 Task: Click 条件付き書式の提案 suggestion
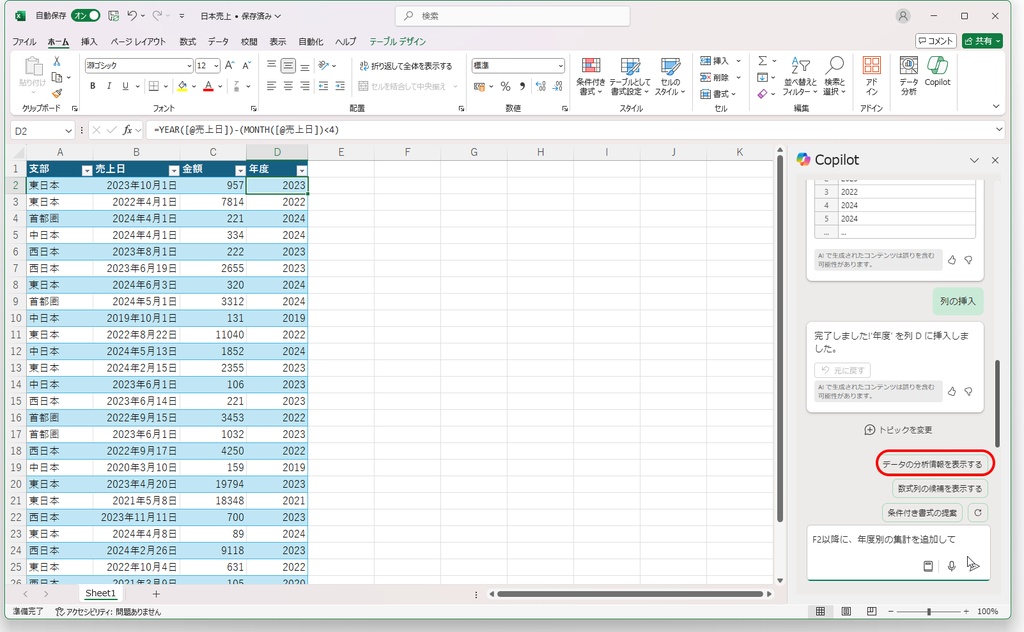click(x=922, y=513)
